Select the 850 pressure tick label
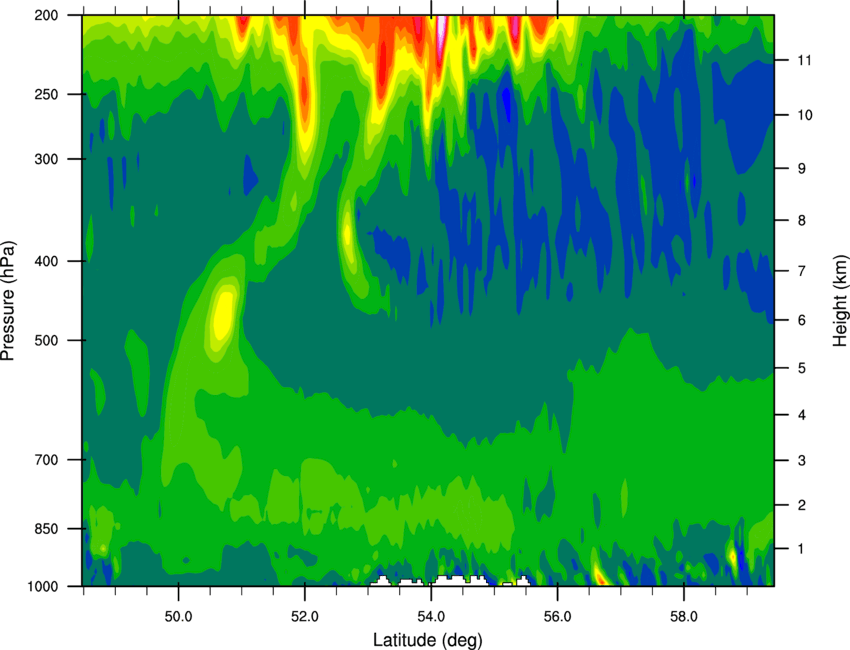This screenshot has width=850, height=650. [x=46, y=529]
